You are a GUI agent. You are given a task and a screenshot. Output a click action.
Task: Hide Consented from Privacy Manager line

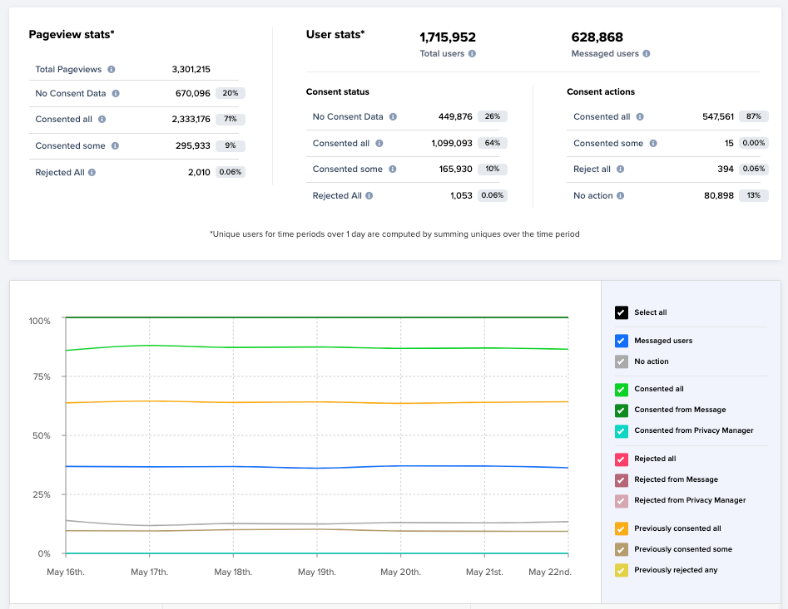[x=621, y=431]
